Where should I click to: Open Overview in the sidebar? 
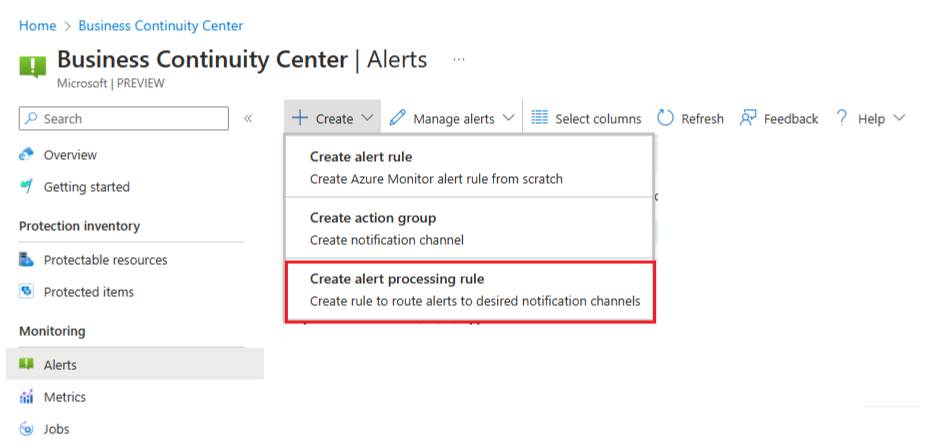tap(70, 155)
